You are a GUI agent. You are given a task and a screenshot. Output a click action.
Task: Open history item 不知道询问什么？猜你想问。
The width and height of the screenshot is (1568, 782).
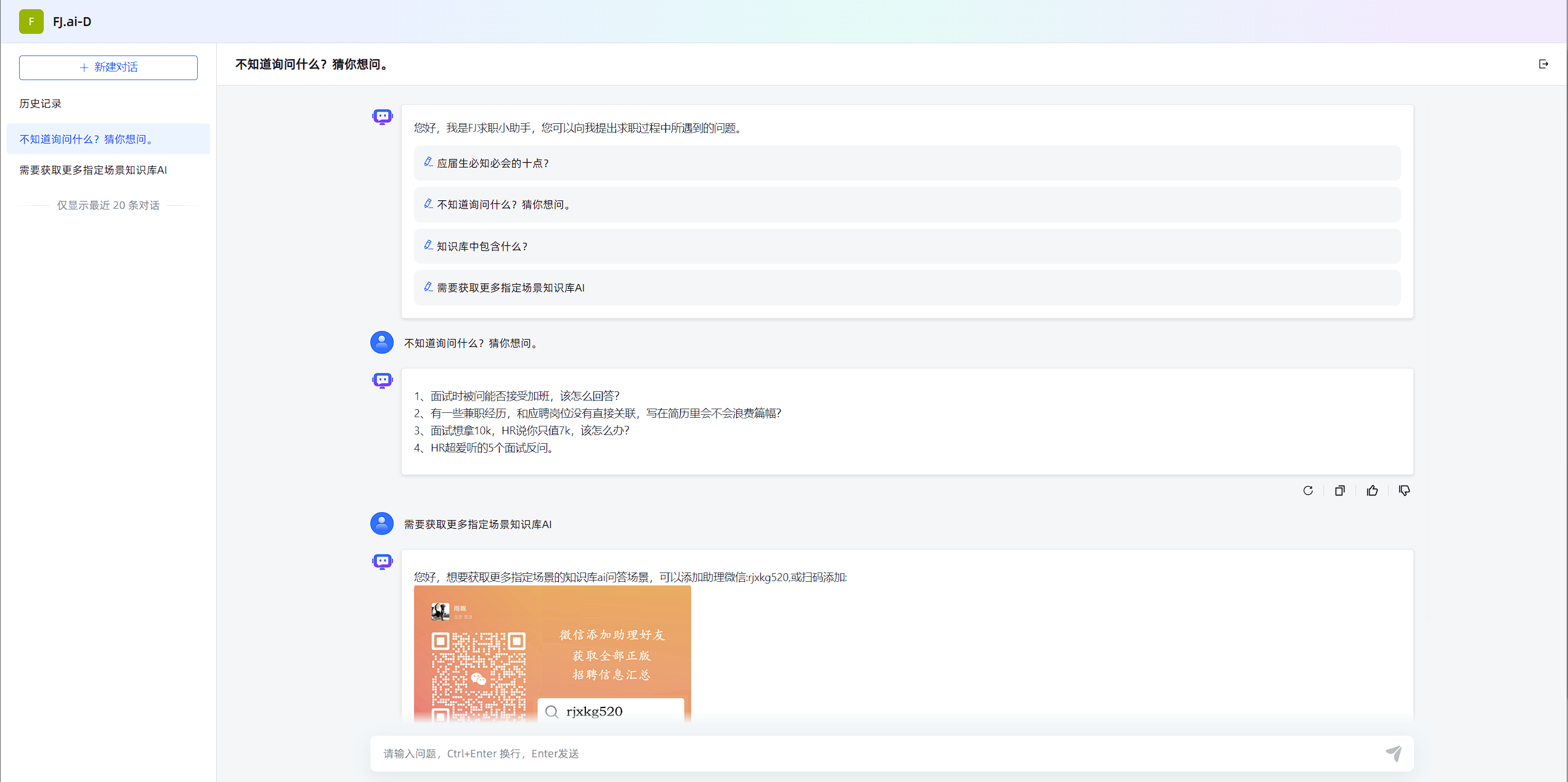coord(108,139)
